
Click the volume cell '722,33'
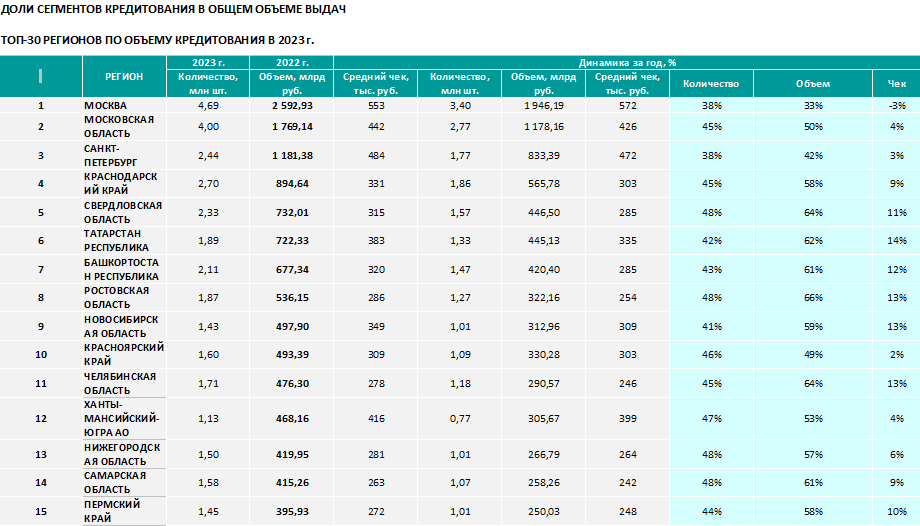[x=292, y=241]
